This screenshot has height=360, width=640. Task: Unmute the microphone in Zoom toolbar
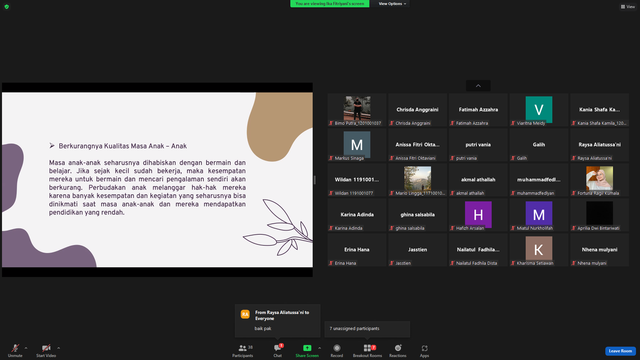pos(15,350)
